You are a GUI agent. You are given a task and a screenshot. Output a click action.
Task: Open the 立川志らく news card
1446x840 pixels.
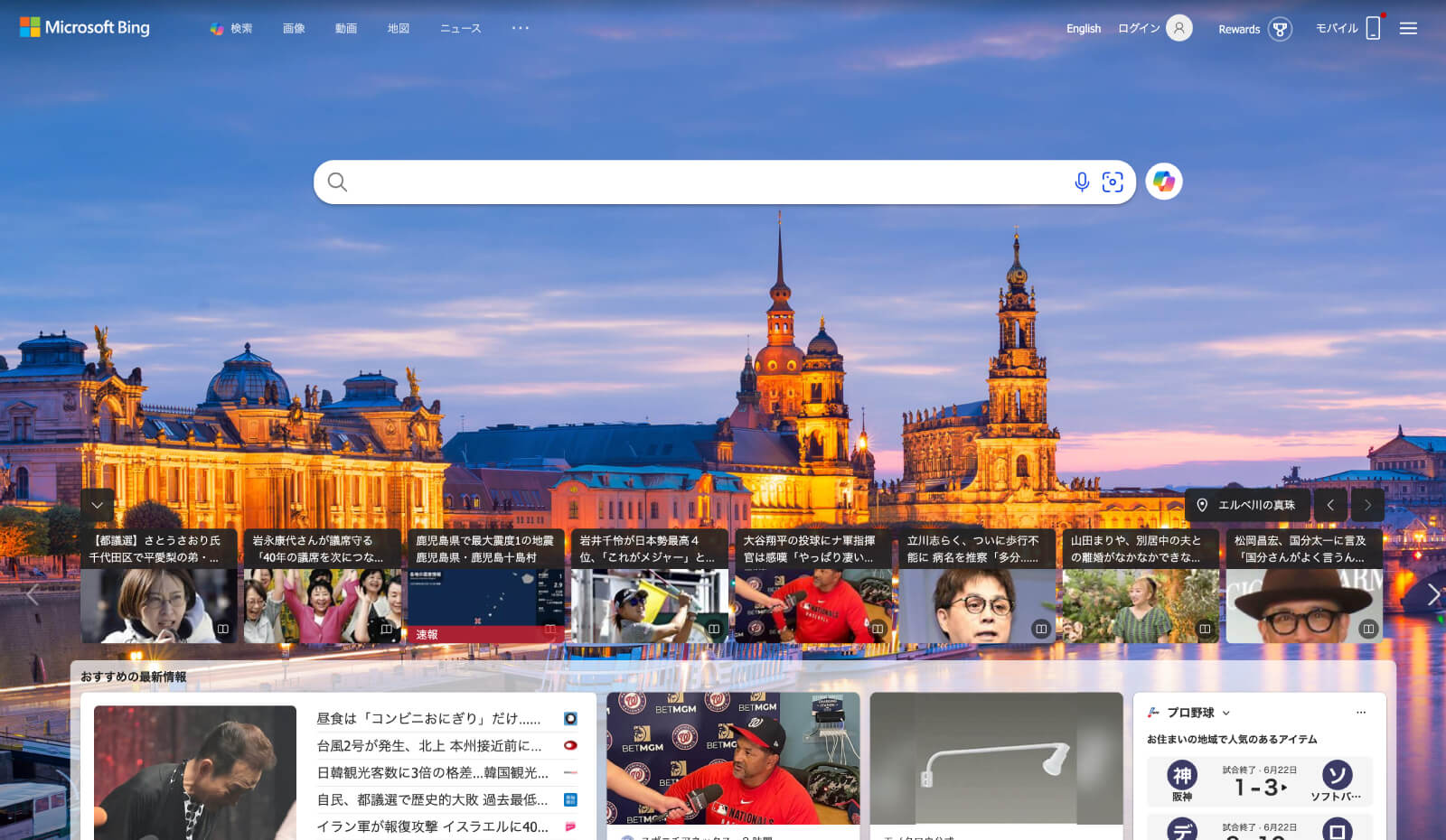(x=978, y=586)
